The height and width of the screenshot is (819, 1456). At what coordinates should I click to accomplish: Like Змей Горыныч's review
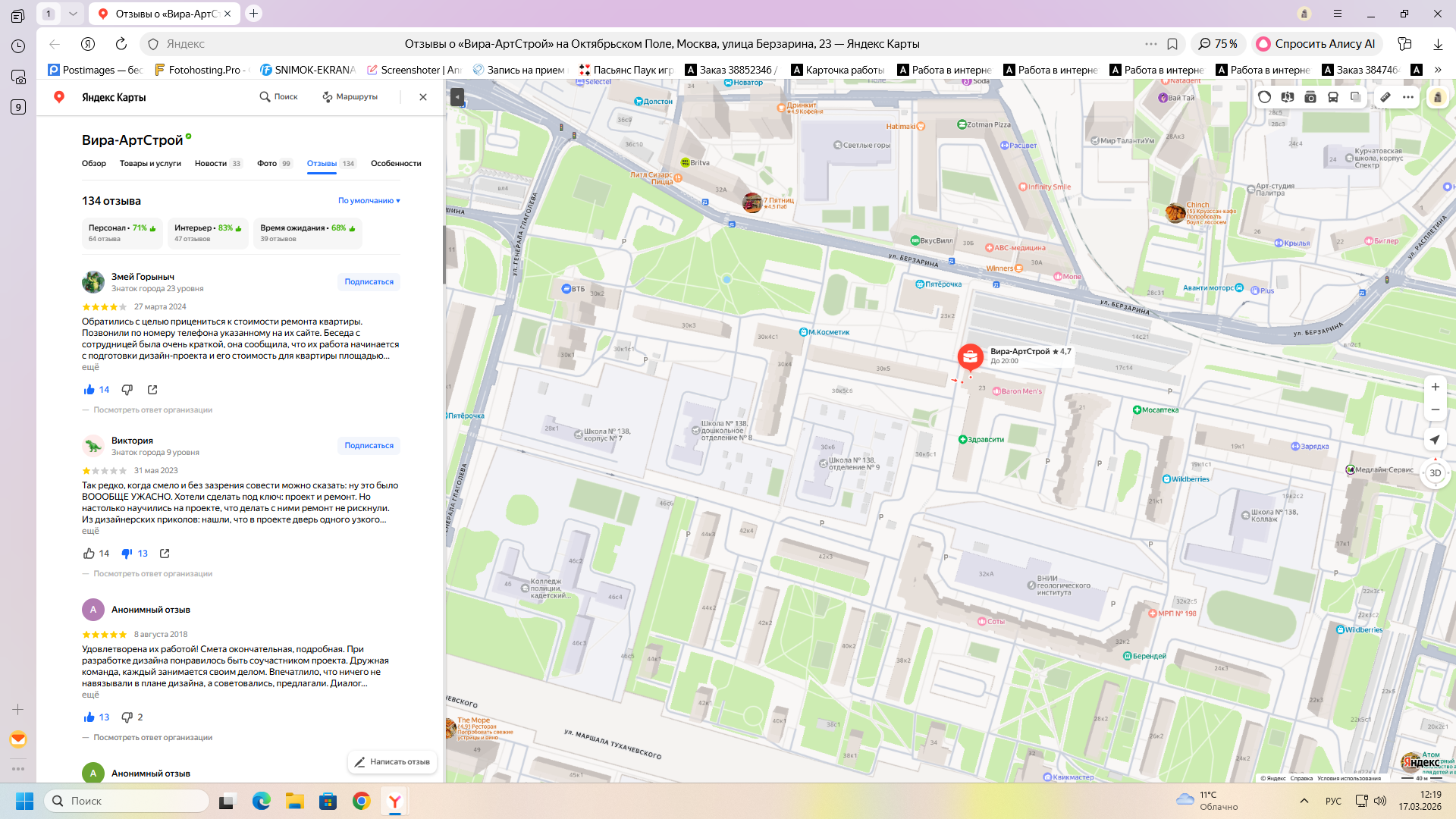click(x=89, y=390)
